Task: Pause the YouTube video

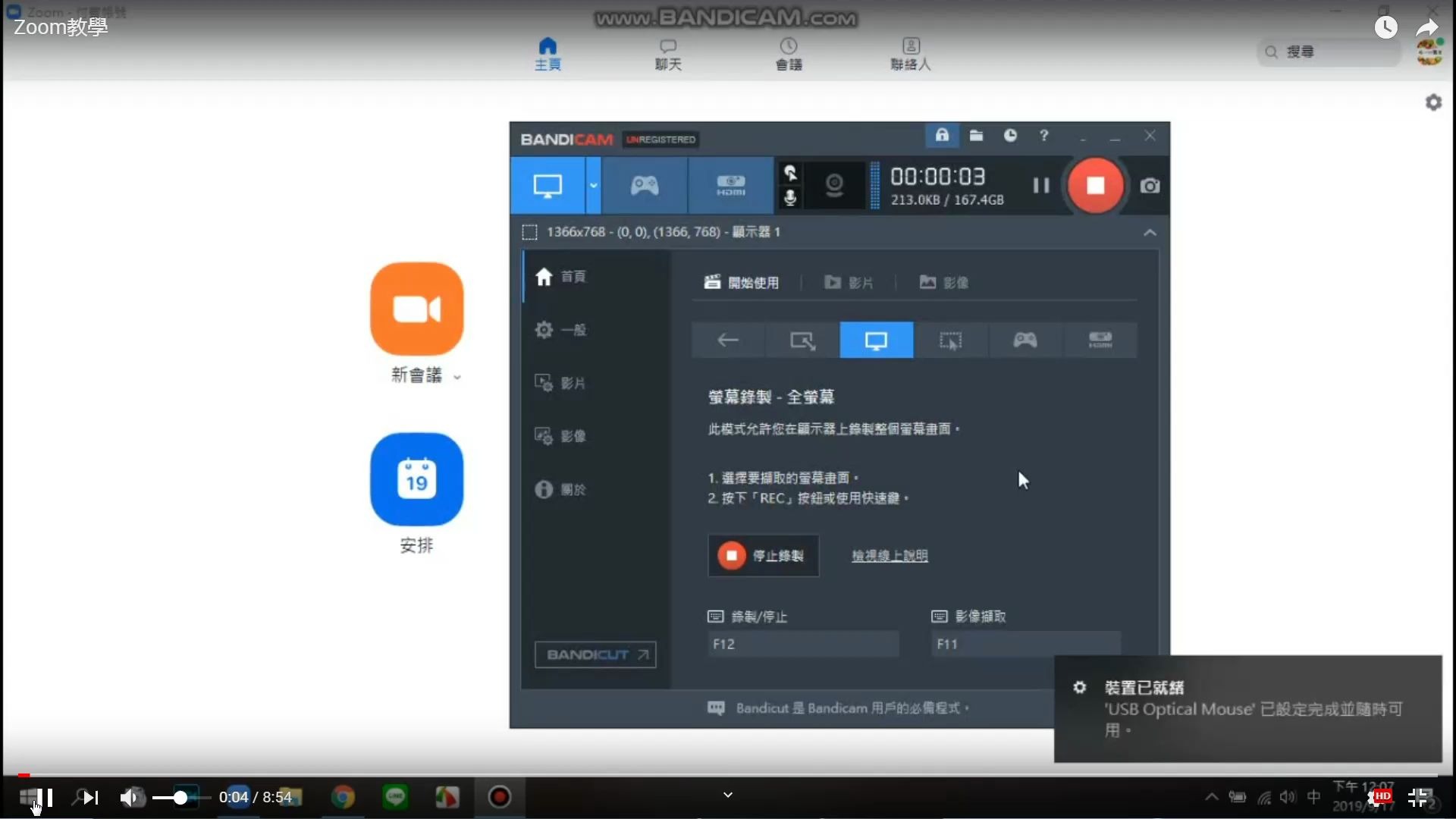Action: coord(45,798)
